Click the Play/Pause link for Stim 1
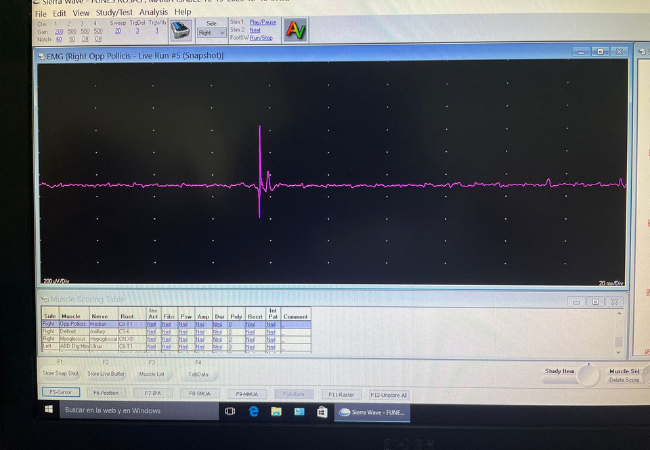650x450 pixels. click(x=262, y=22)
